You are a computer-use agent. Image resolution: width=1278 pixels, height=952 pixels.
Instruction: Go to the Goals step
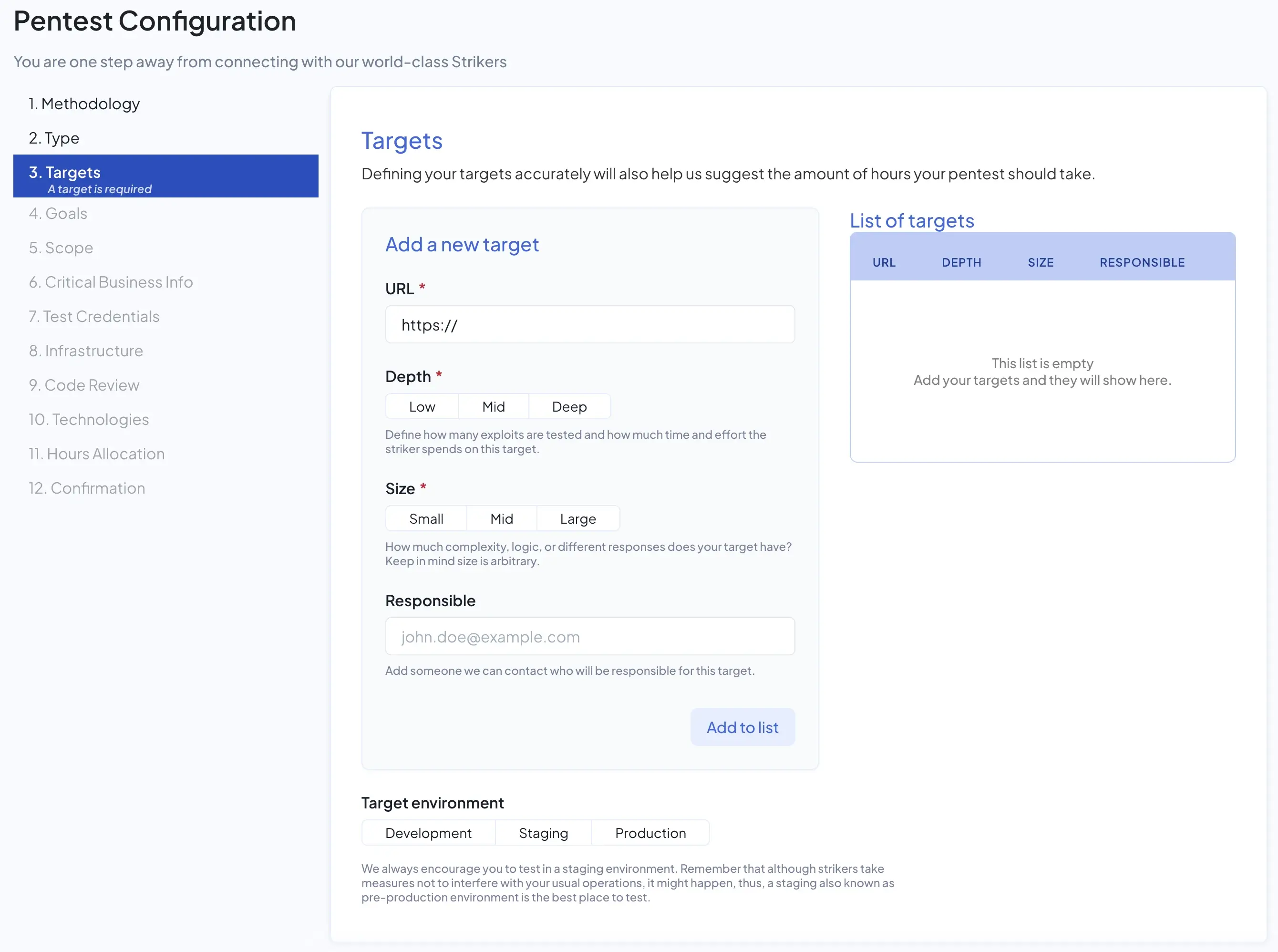pyautogui.click(x=58, y=213)
